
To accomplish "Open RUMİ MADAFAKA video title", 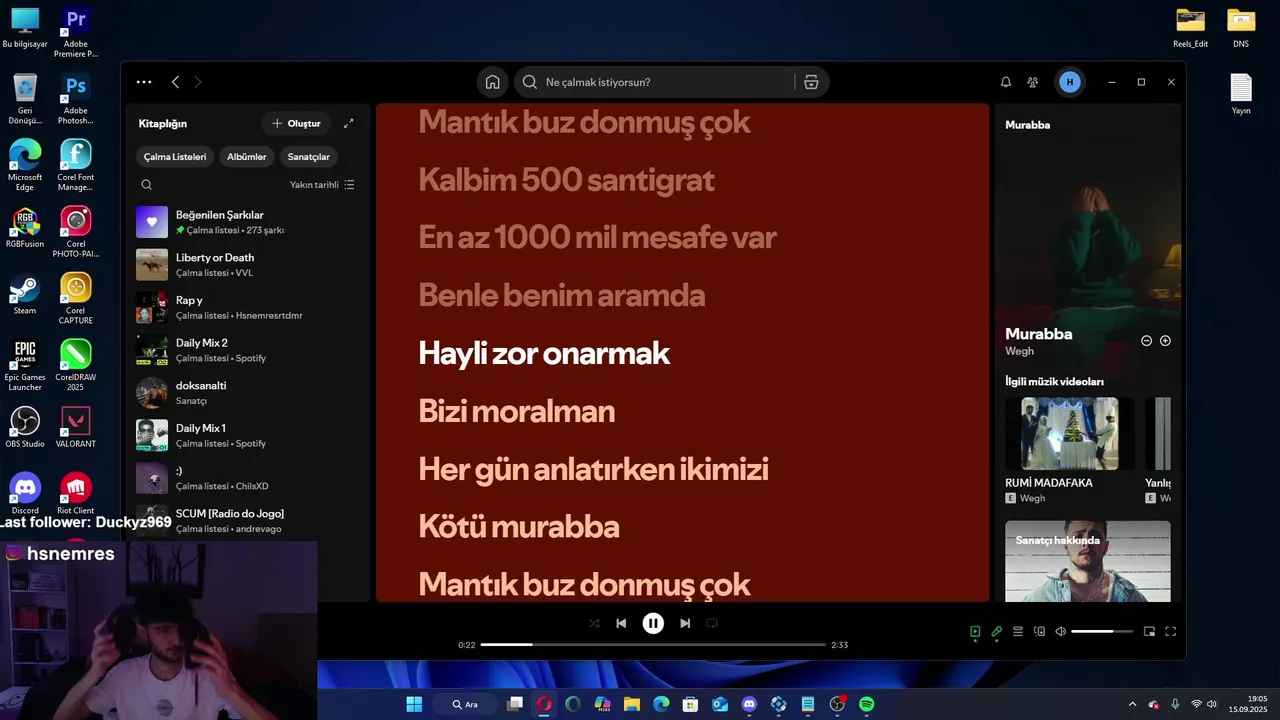I will [1049, 483].
